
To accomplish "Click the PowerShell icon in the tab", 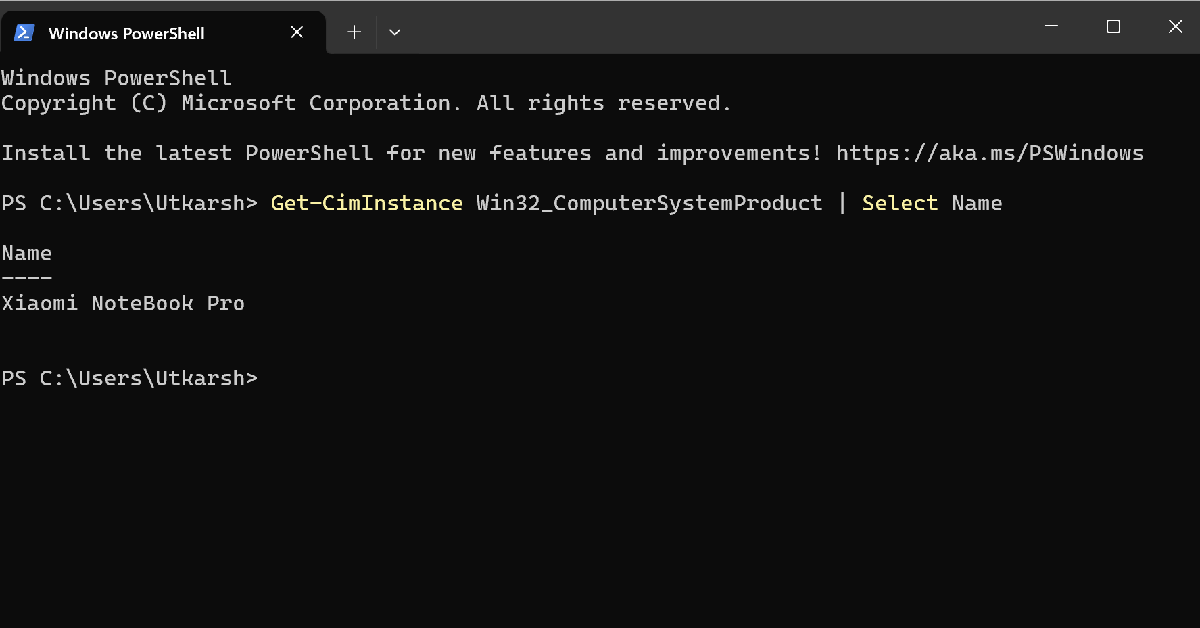I will pyautogui.click(x=22, y=33).
